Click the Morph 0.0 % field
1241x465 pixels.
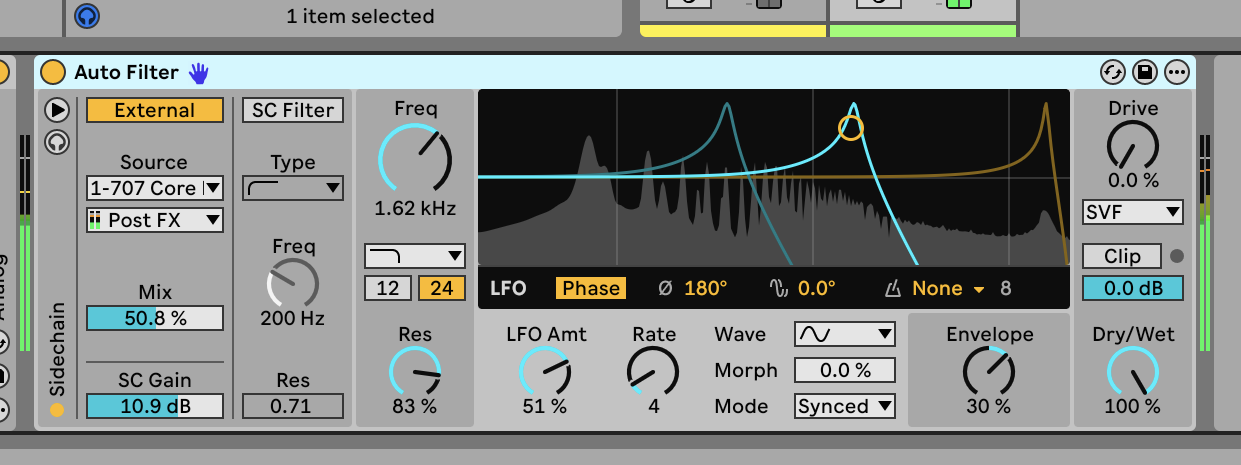(x=845, y=370)
